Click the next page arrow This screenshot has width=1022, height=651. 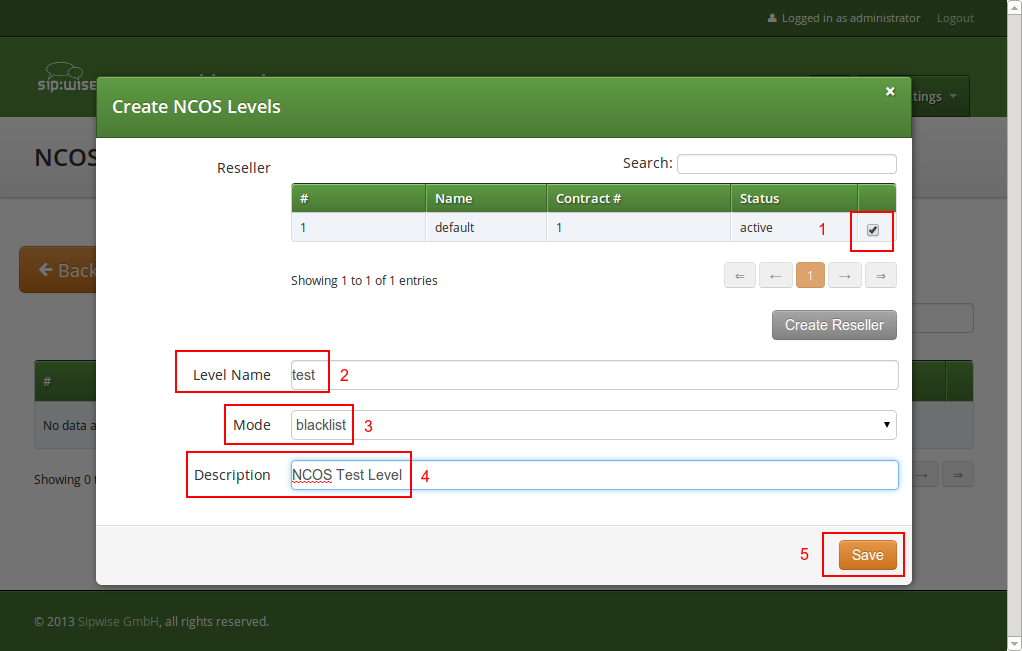coord(845,275)
